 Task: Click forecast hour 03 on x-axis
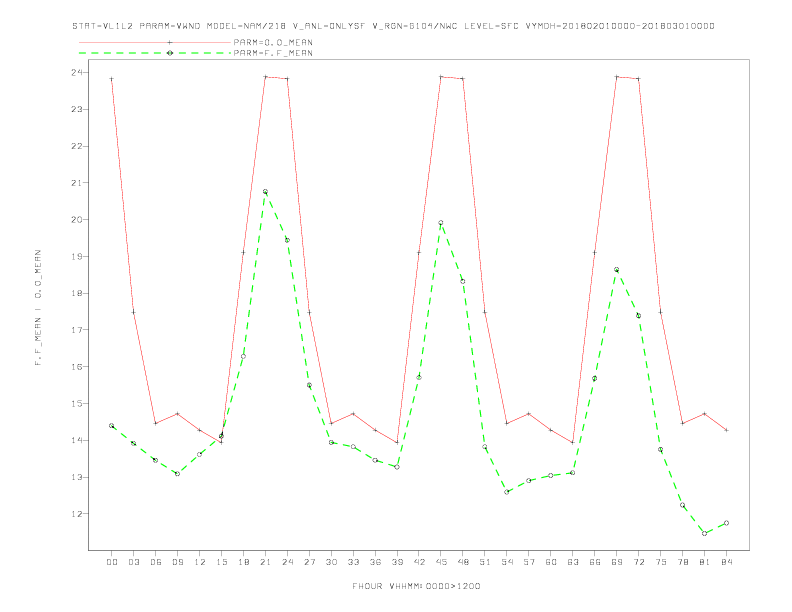click(x=133, y=562)
